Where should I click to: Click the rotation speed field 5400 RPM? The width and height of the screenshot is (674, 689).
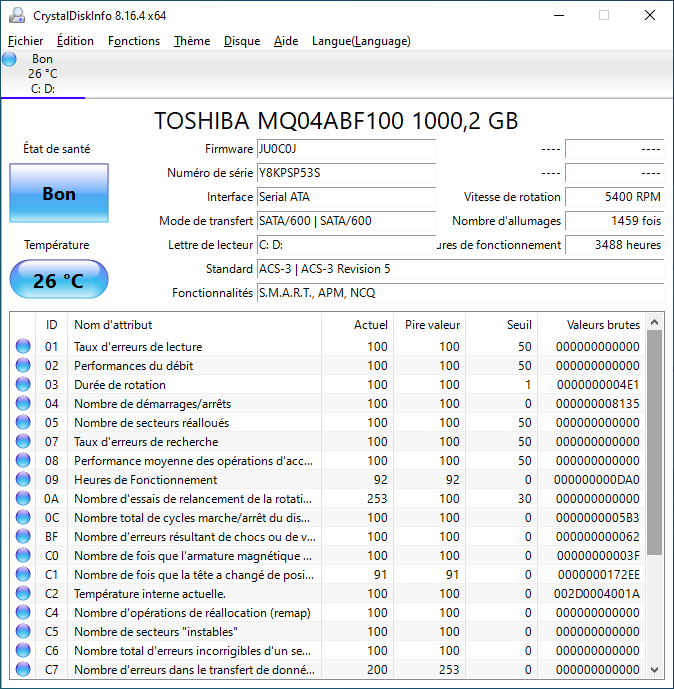coord(614,197)
